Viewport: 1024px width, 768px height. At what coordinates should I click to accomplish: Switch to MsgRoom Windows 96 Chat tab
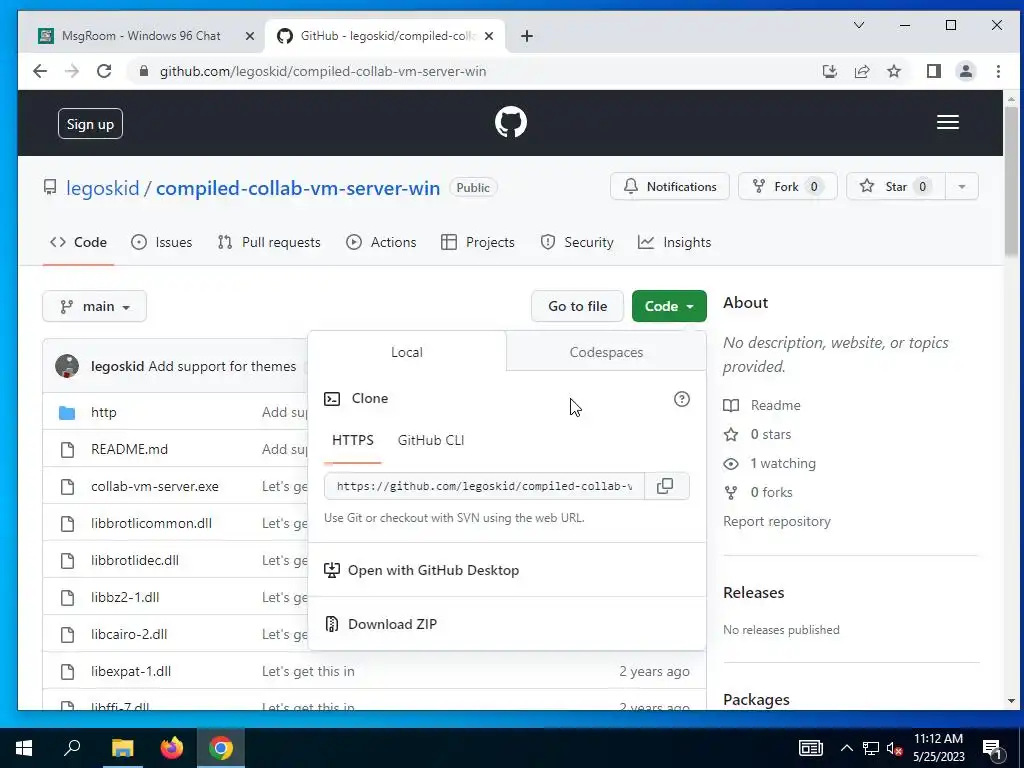tap(142, 36)
